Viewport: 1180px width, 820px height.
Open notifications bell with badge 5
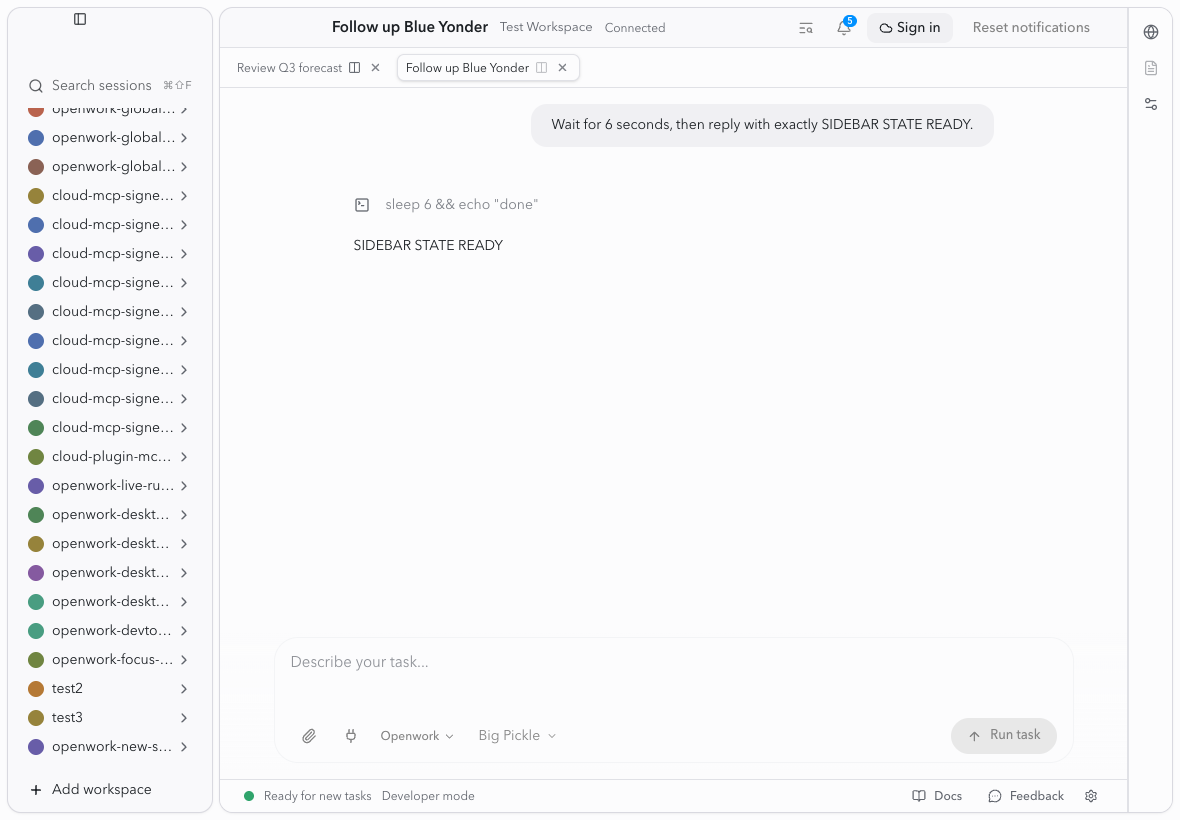pos(844,28)
